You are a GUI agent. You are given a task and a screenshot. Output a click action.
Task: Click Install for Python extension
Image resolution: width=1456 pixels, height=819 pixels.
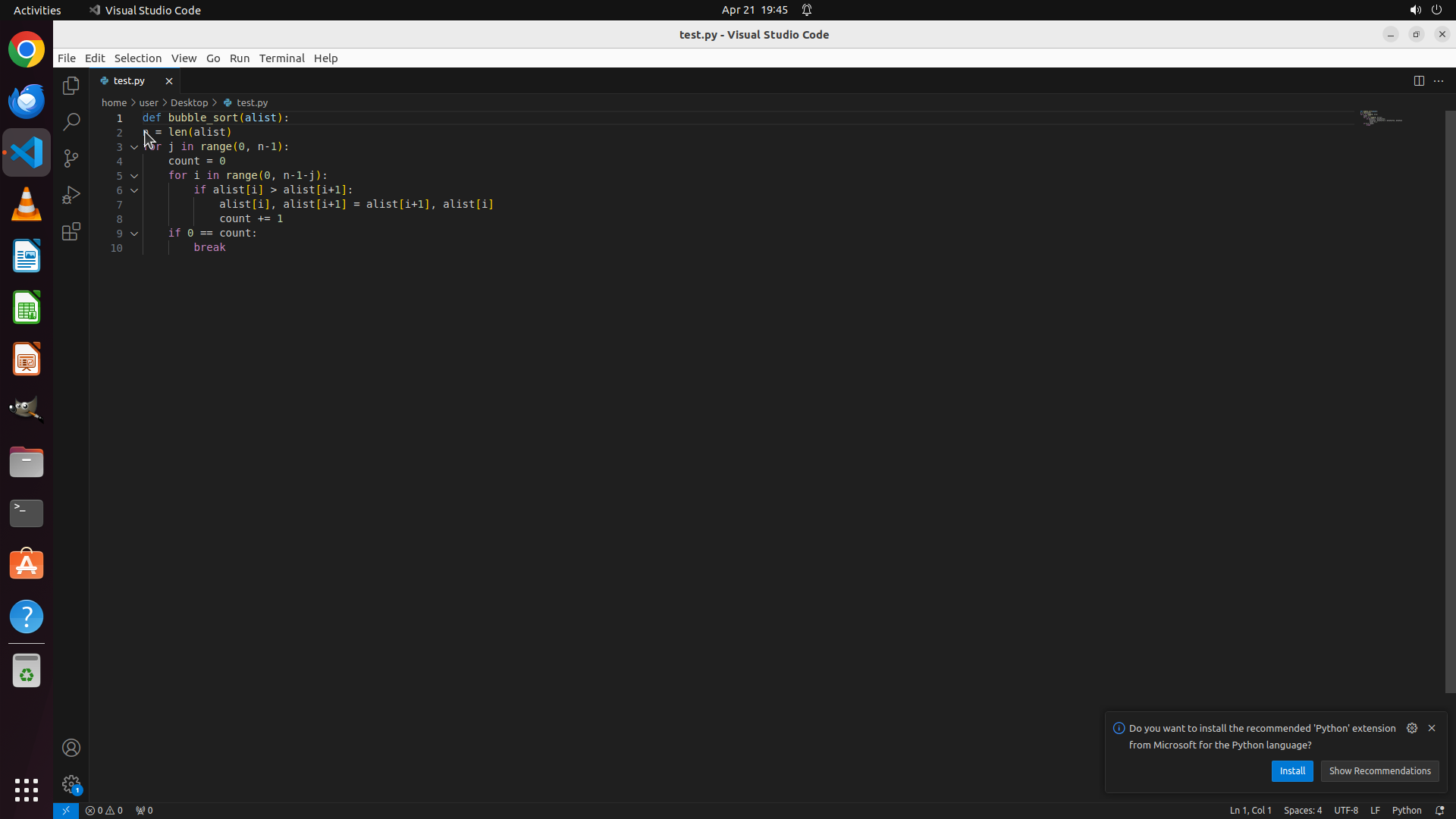click(x=1291, y=770)
